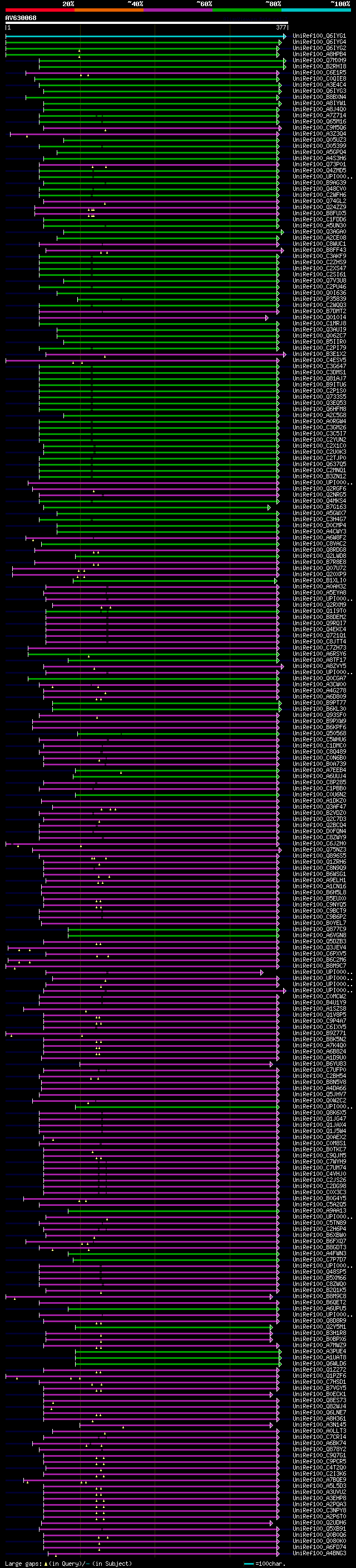
Task: Click hit label UniRef100_C7UFP0
Action: tap(319, 1070)
